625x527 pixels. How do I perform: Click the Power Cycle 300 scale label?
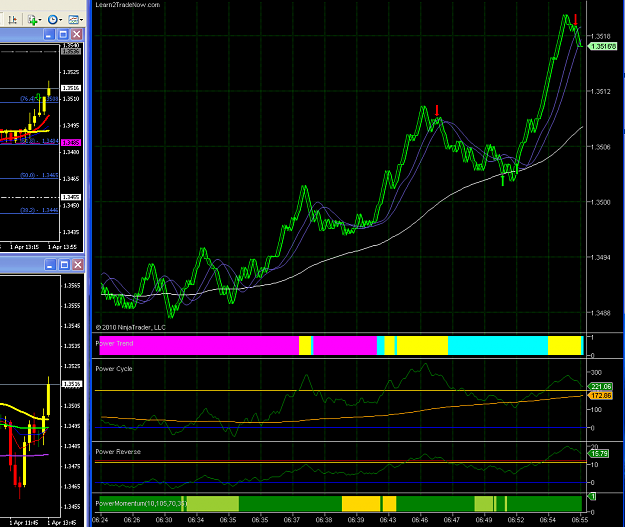point(596,372)
